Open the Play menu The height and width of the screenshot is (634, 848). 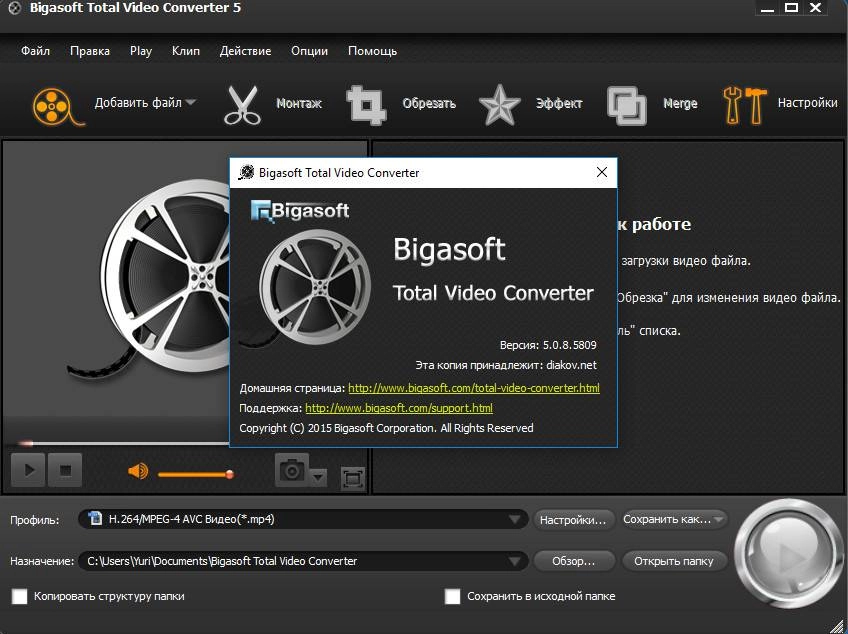[141, 51]
